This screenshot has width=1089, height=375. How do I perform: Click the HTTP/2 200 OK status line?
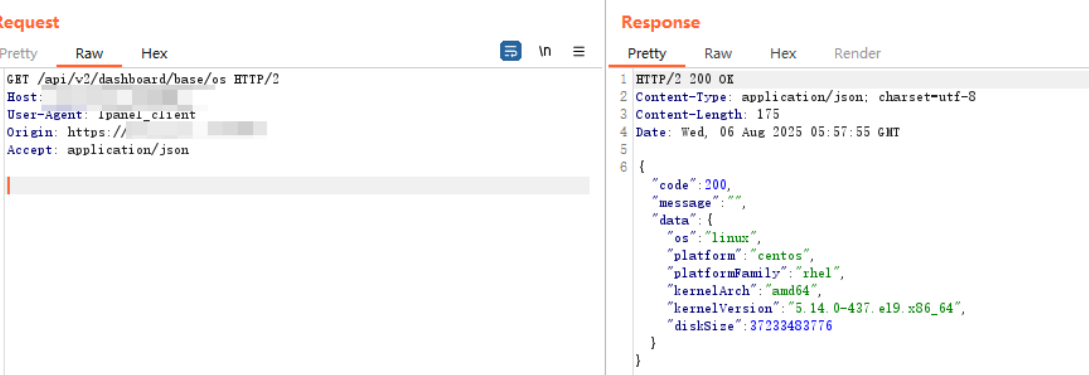point(685,79)
